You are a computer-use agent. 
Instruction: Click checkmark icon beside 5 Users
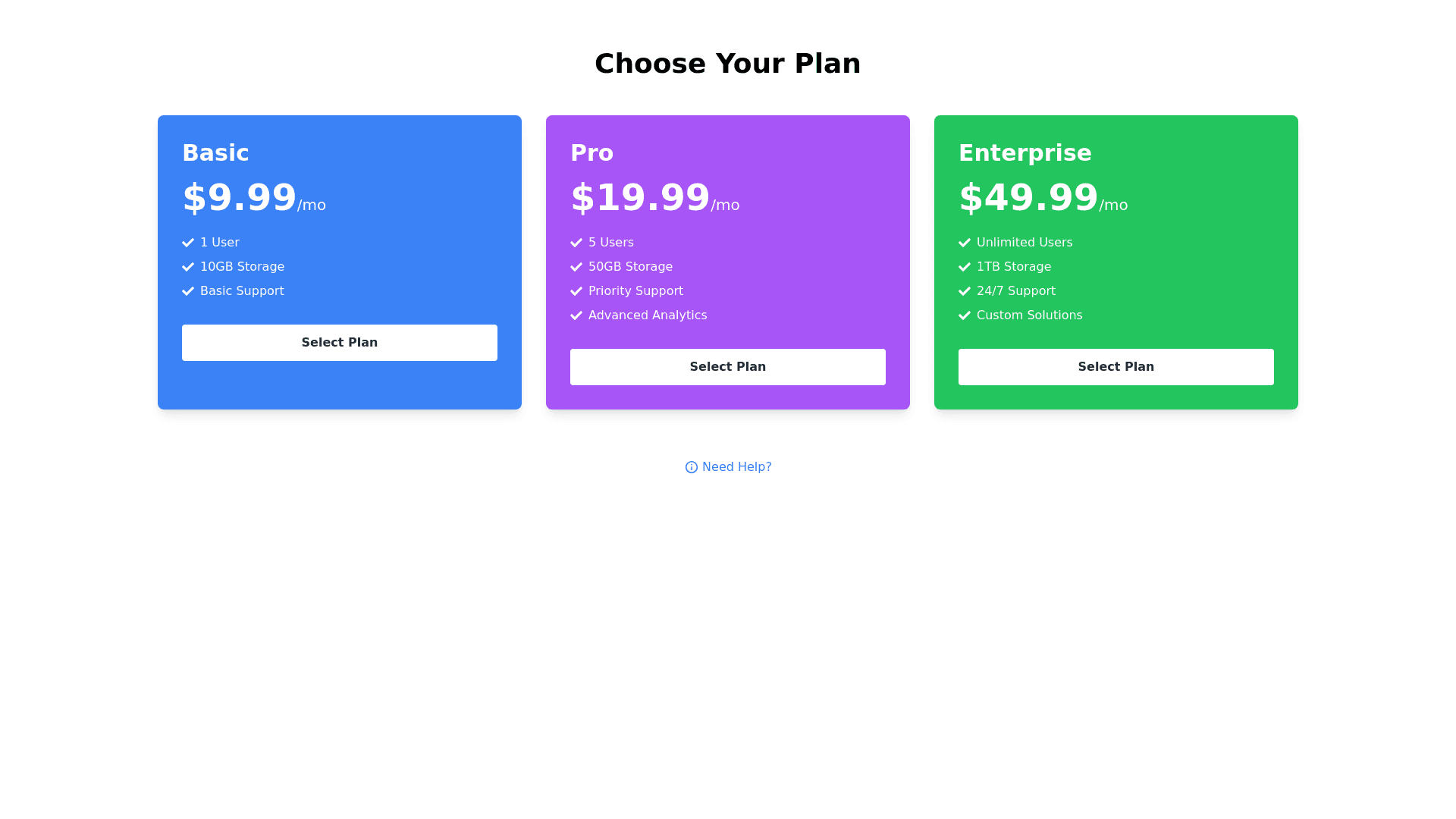point(576,243)
